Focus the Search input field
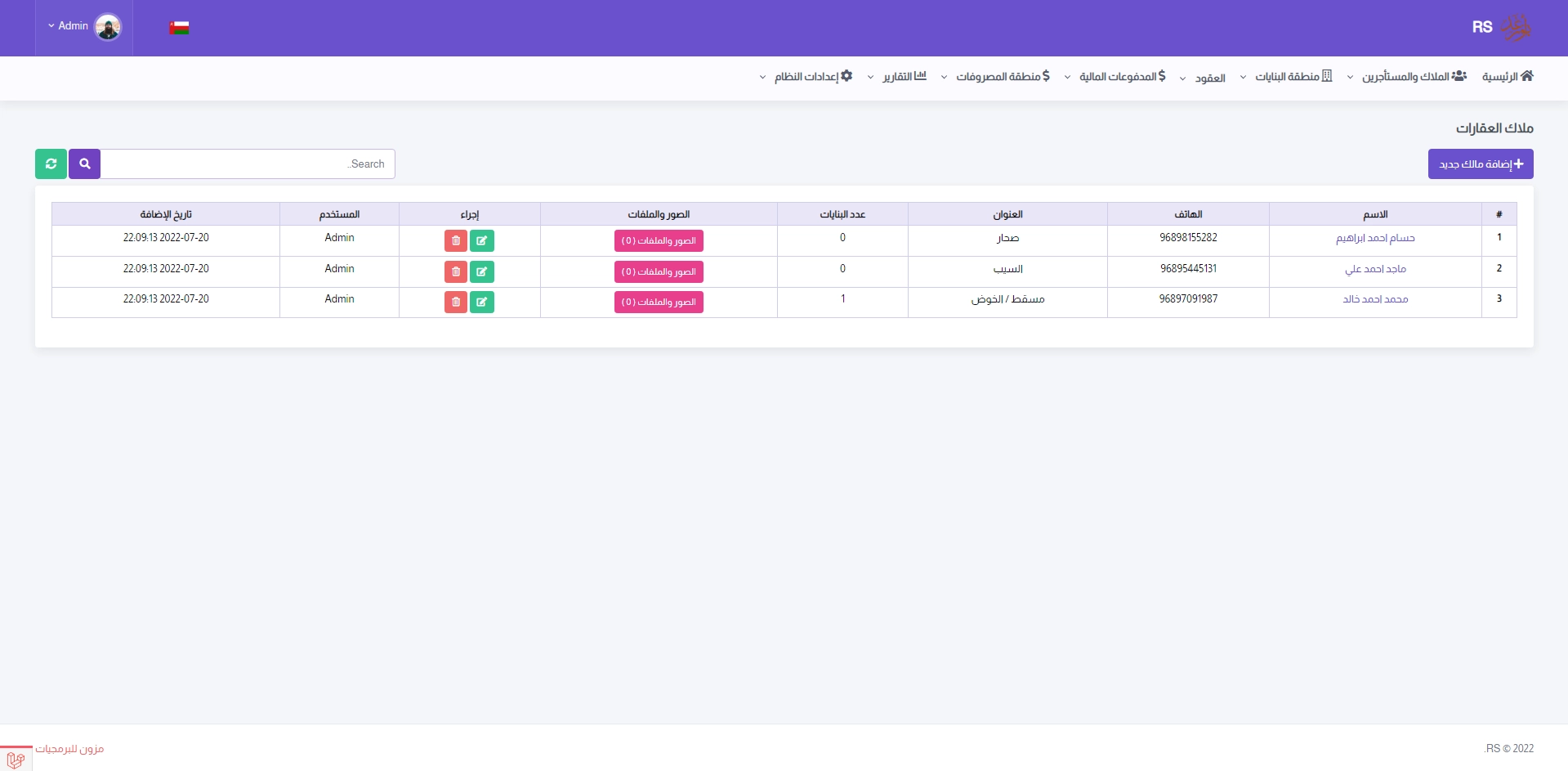 tap(248, 164)
